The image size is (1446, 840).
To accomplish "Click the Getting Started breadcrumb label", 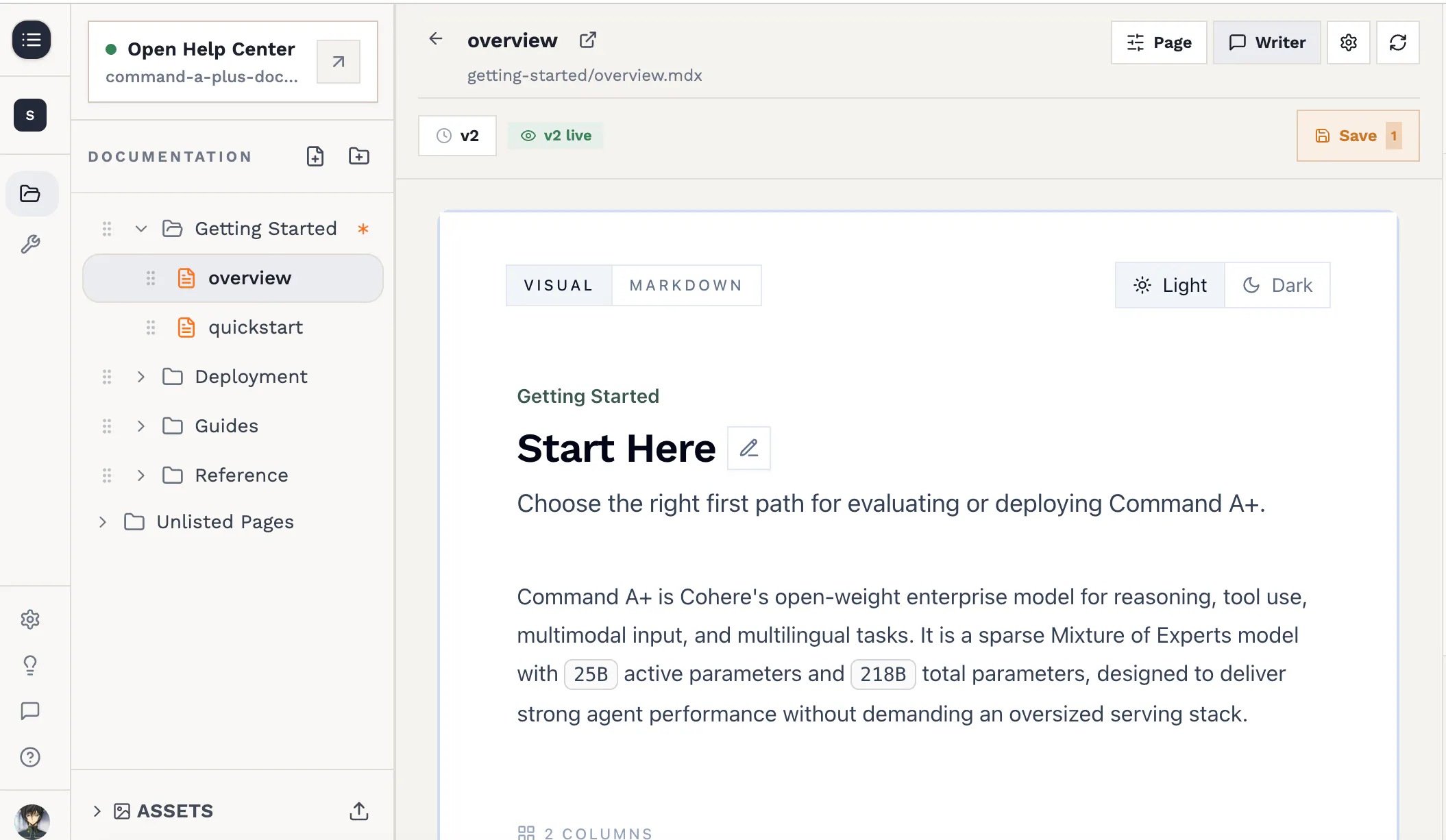I will [x=588, y=396].
